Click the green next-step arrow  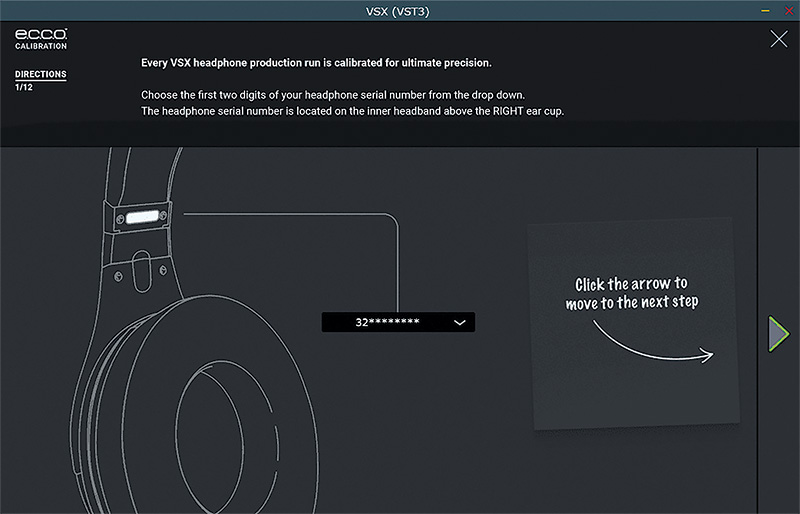[x=779, y=334]
